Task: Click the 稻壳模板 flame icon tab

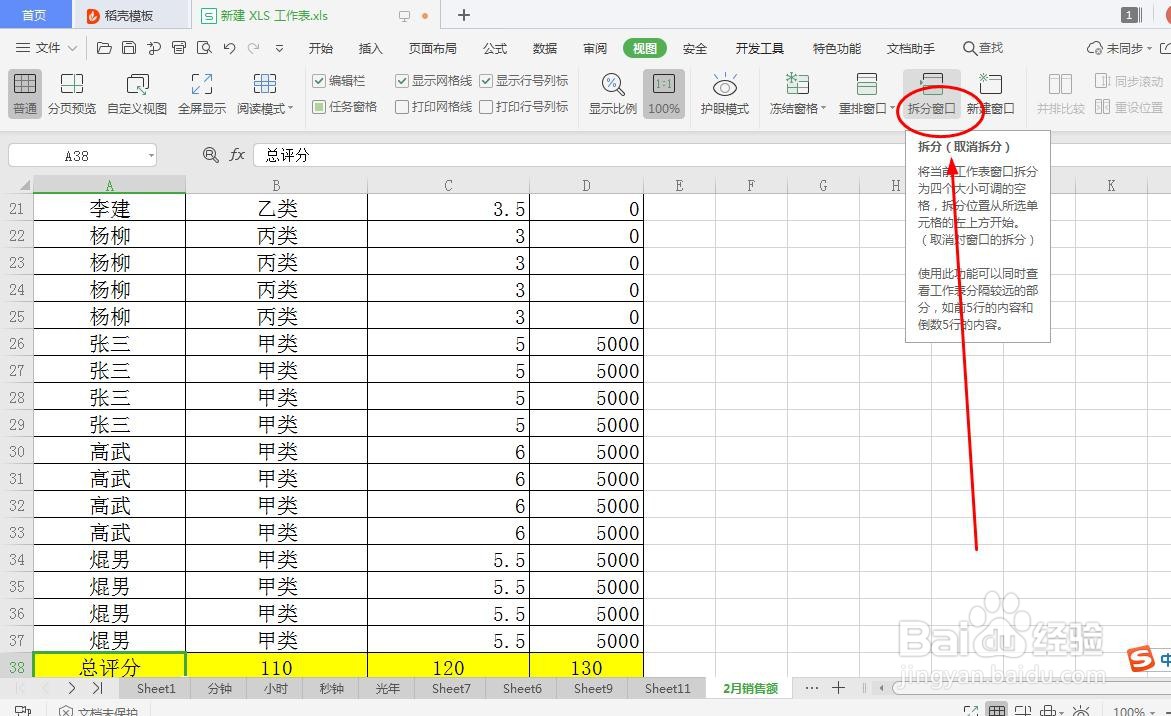Action: tap(93, 16)
